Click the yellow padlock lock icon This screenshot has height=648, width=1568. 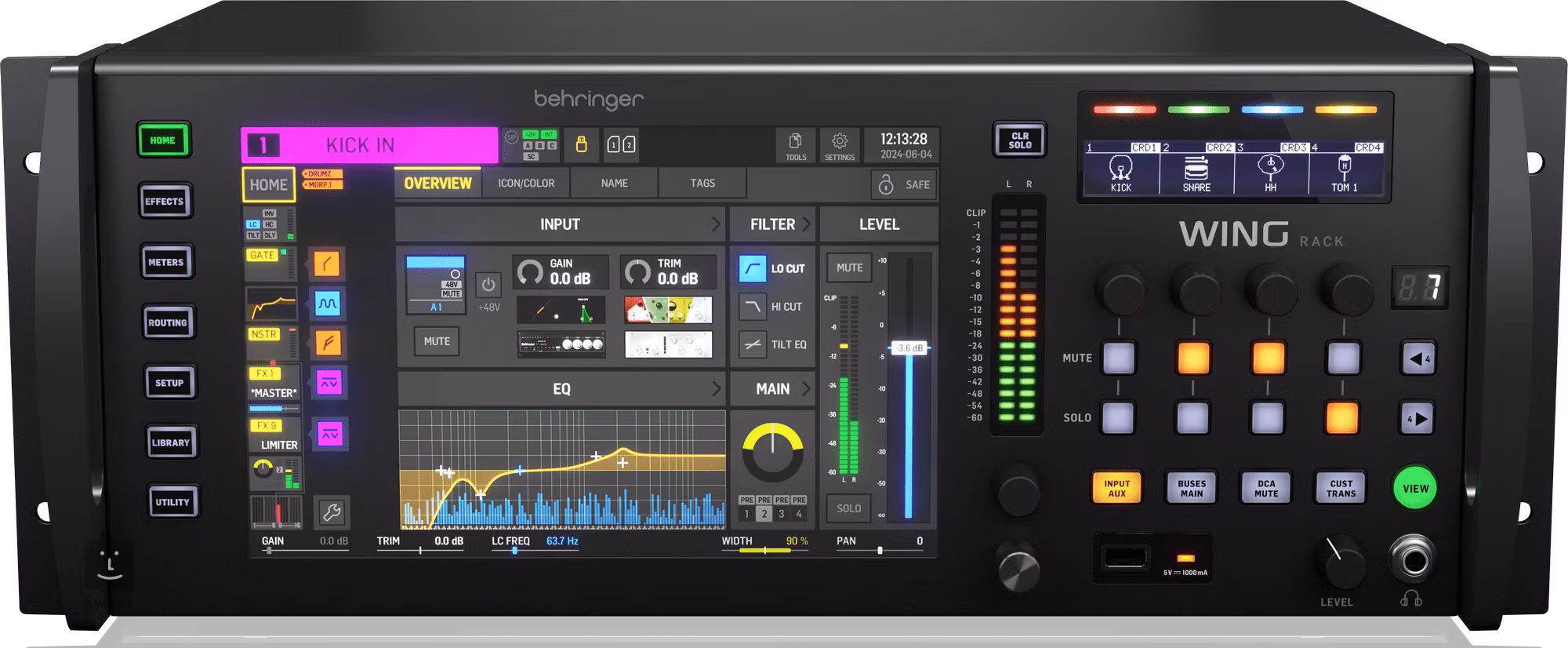(x=581, y=145)
